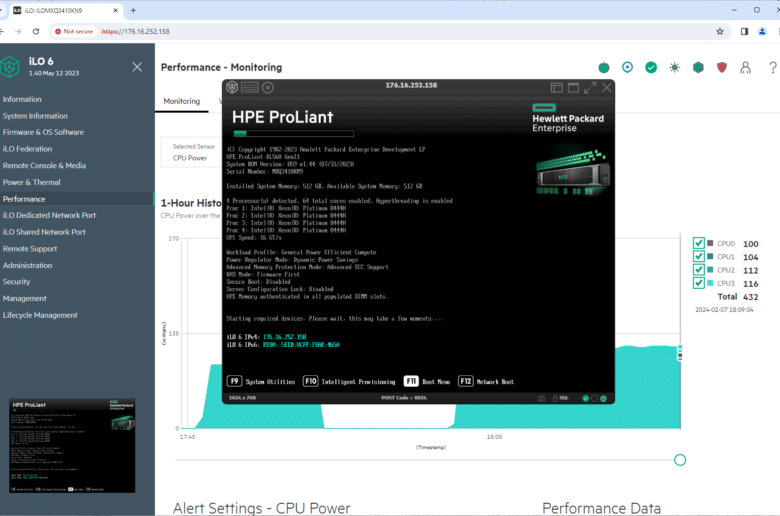Image resolution: width=780 pixels, height=516 pixels.
Task: Switch console to windowed view icon
Action: [x=574, y=88]
